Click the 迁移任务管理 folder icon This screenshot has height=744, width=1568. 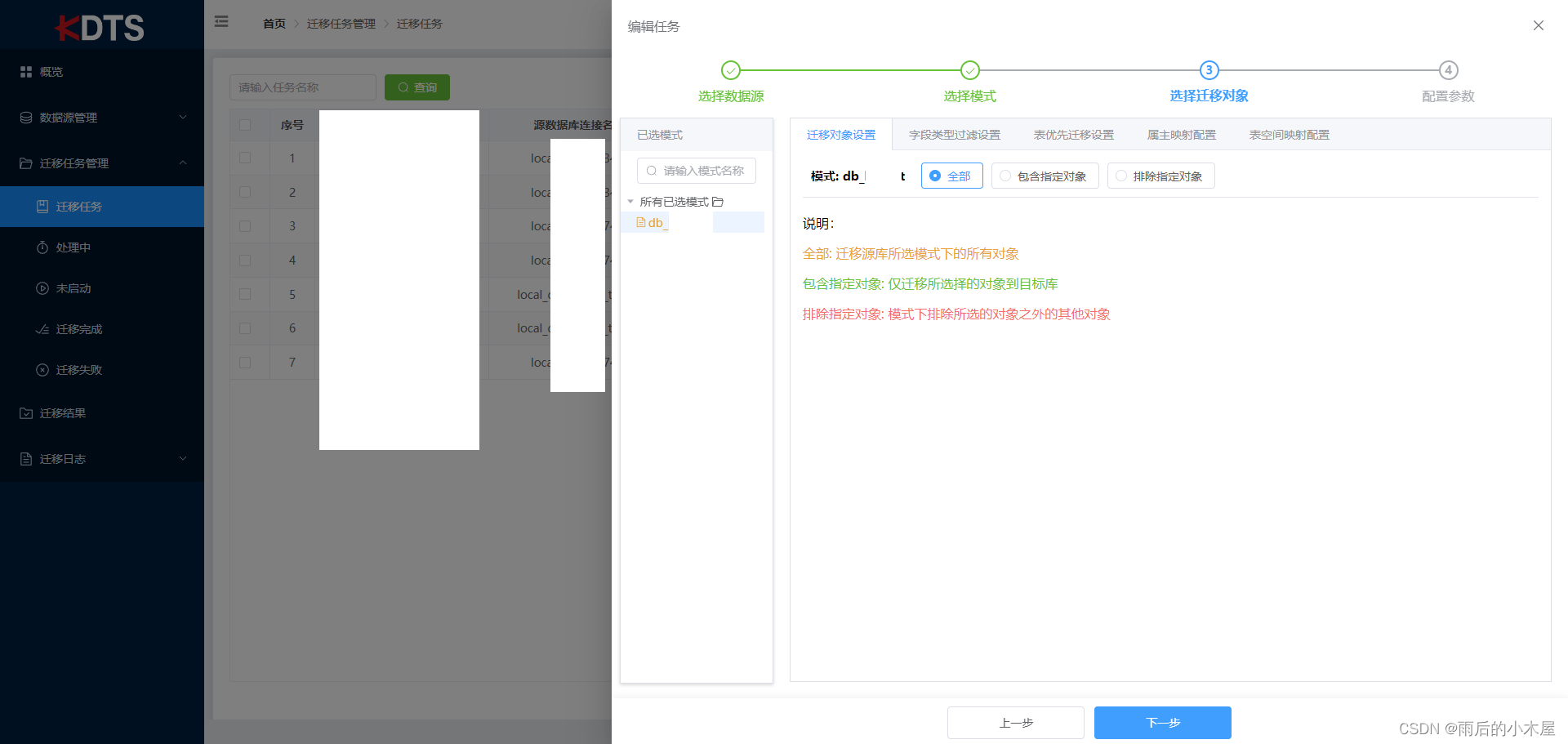point(26,163)
